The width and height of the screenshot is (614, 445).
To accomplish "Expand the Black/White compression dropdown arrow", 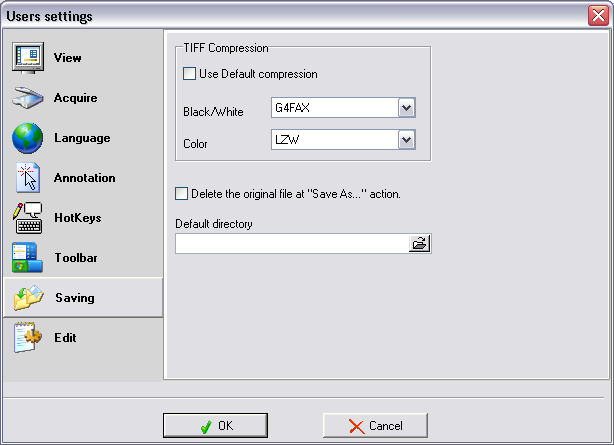I will coord(406,108).
